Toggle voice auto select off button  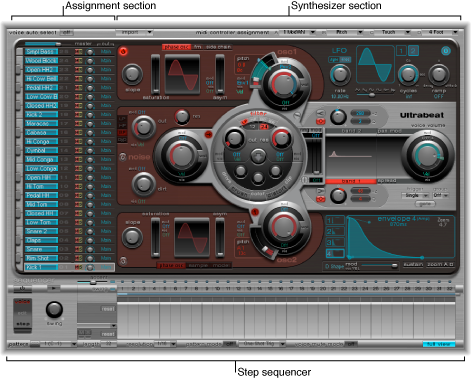pos(67,33)
